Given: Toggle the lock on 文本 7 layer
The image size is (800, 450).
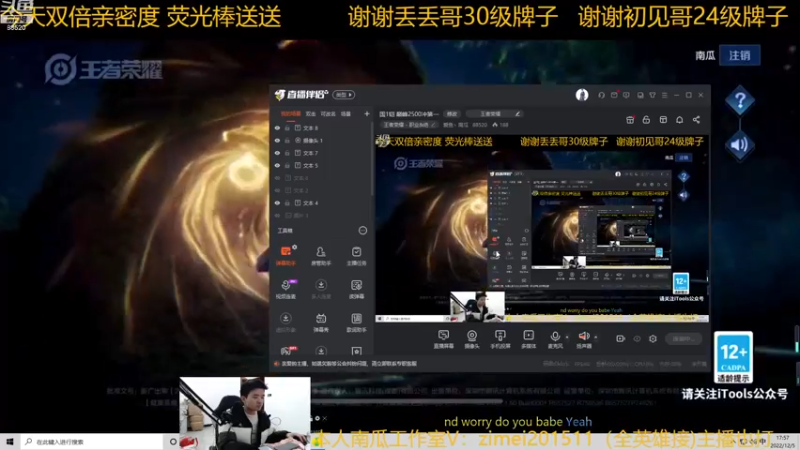Looking at the screenshot, I should pos(287,153).
